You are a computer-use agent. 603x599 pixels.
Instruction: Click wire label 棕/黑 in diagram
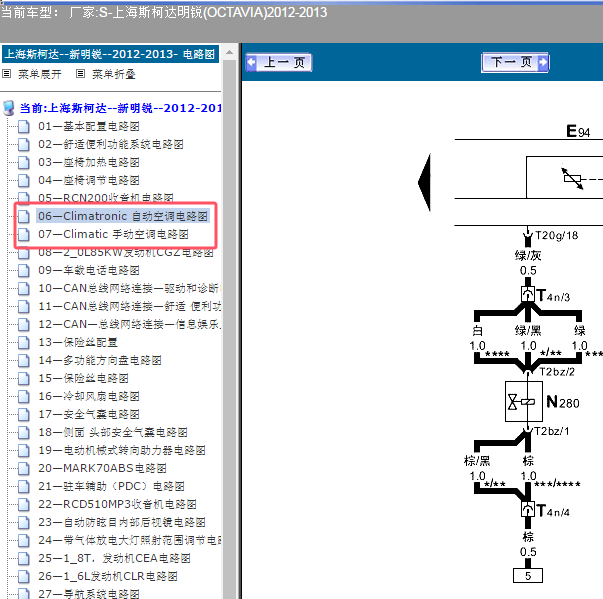point(477,461)
